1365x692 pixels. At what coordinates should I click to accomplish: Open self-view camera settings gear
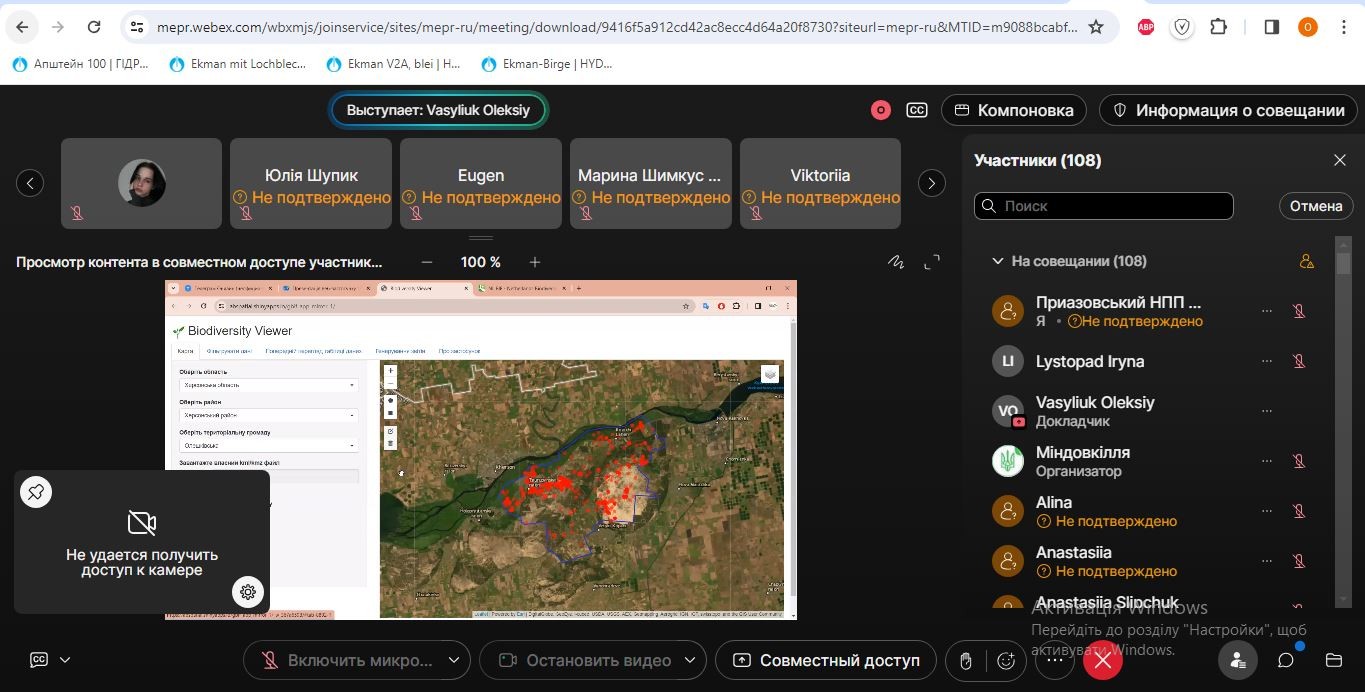coord(248,592)
